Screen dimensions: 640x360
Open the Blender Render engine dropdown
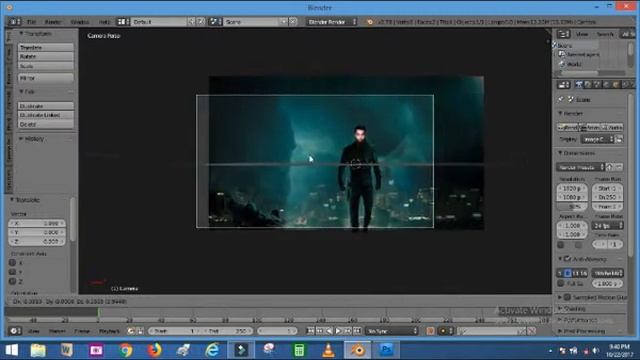[332, 22]
